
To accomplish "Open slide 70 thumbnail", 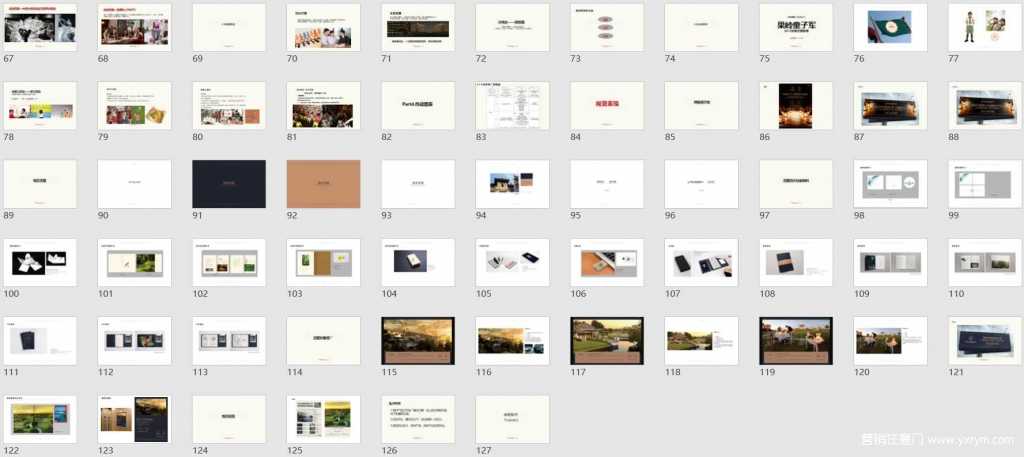I will [323, 27].
